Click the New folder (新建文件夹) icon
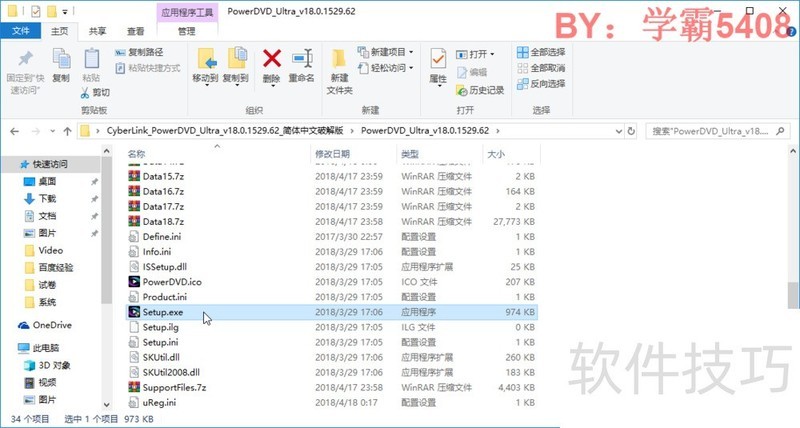Screen dimensions: 800x428 (x=339, y=59)
